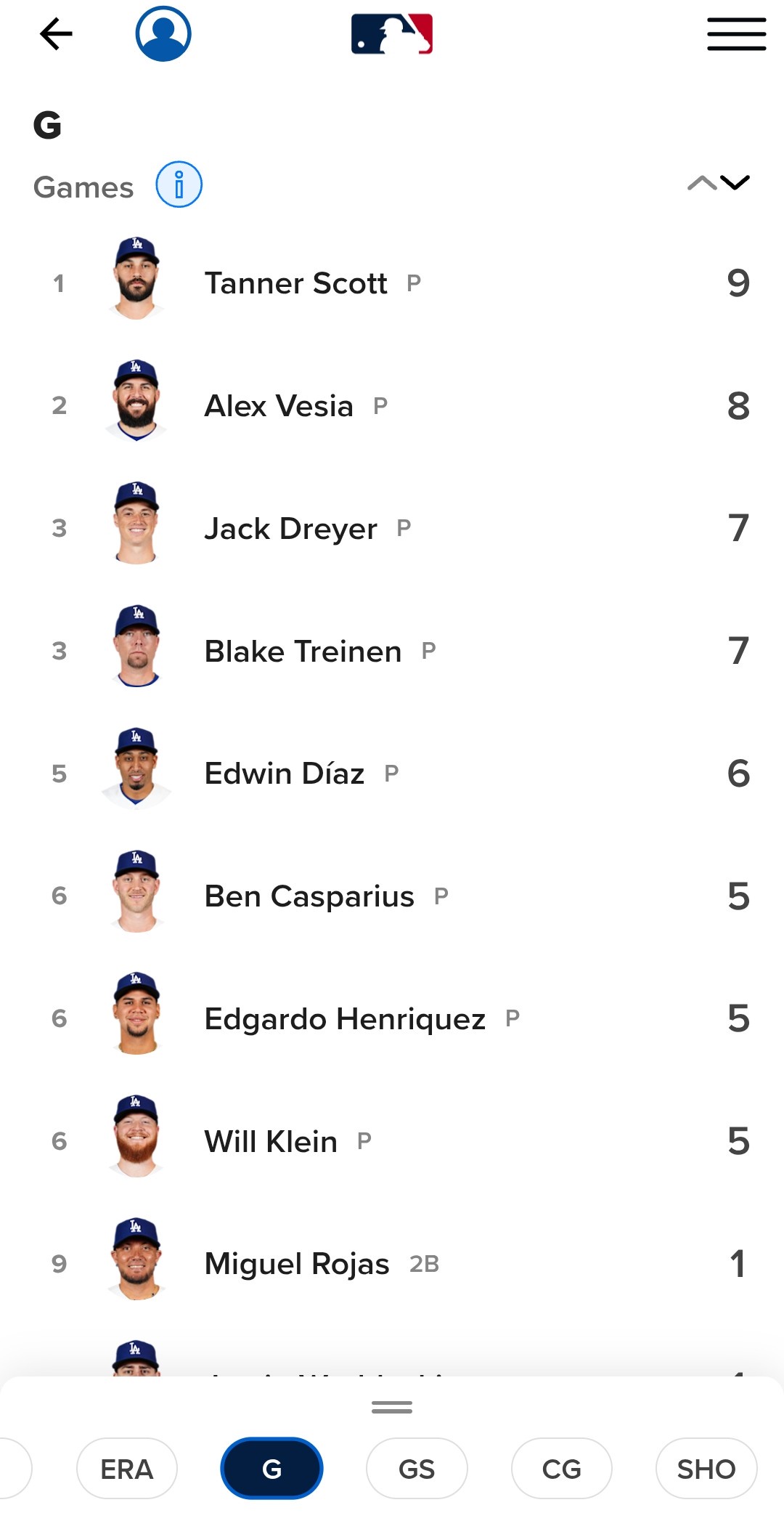The height and width of the screenshot is (1529, 784).
Task: Open Blake Treinen player page
Action: coord(303,652)
